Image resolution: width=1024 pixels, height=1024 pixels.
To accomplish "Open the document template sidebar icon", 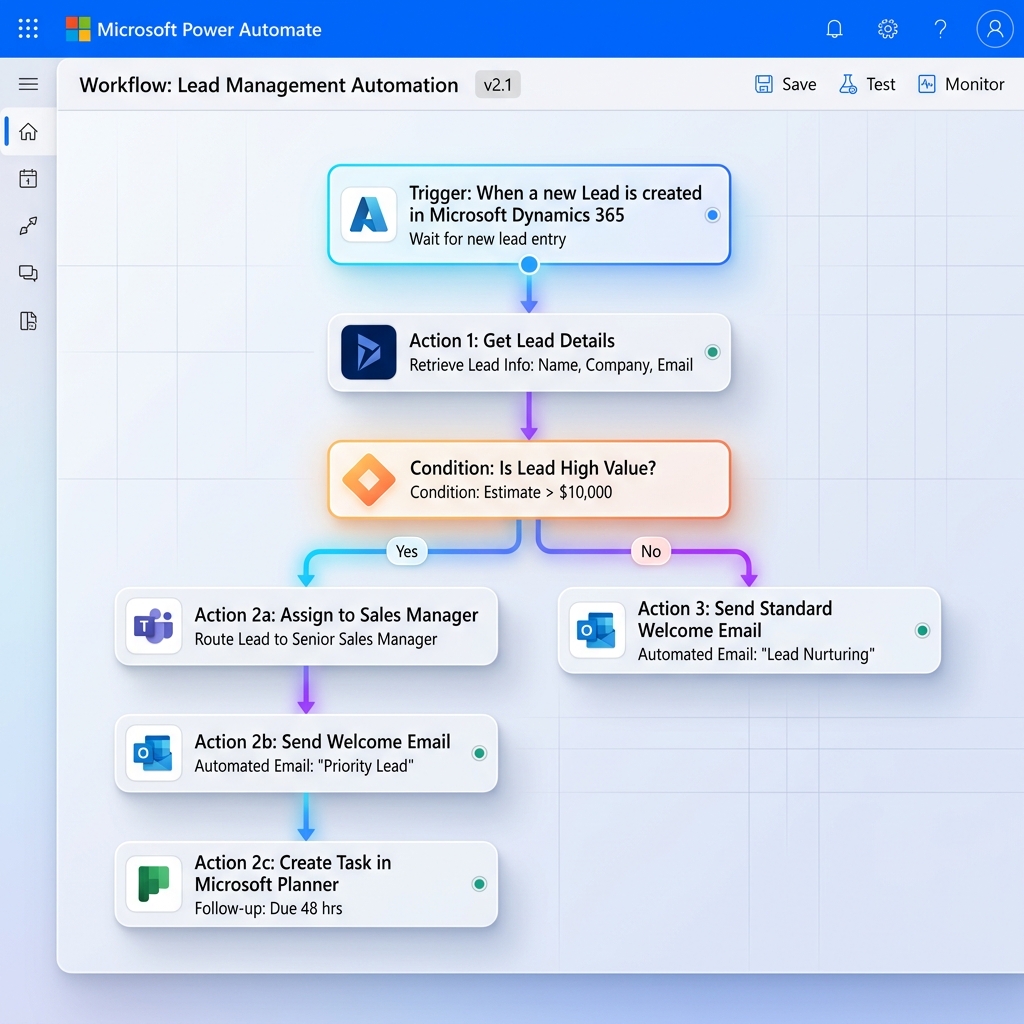I will point(28,321).
